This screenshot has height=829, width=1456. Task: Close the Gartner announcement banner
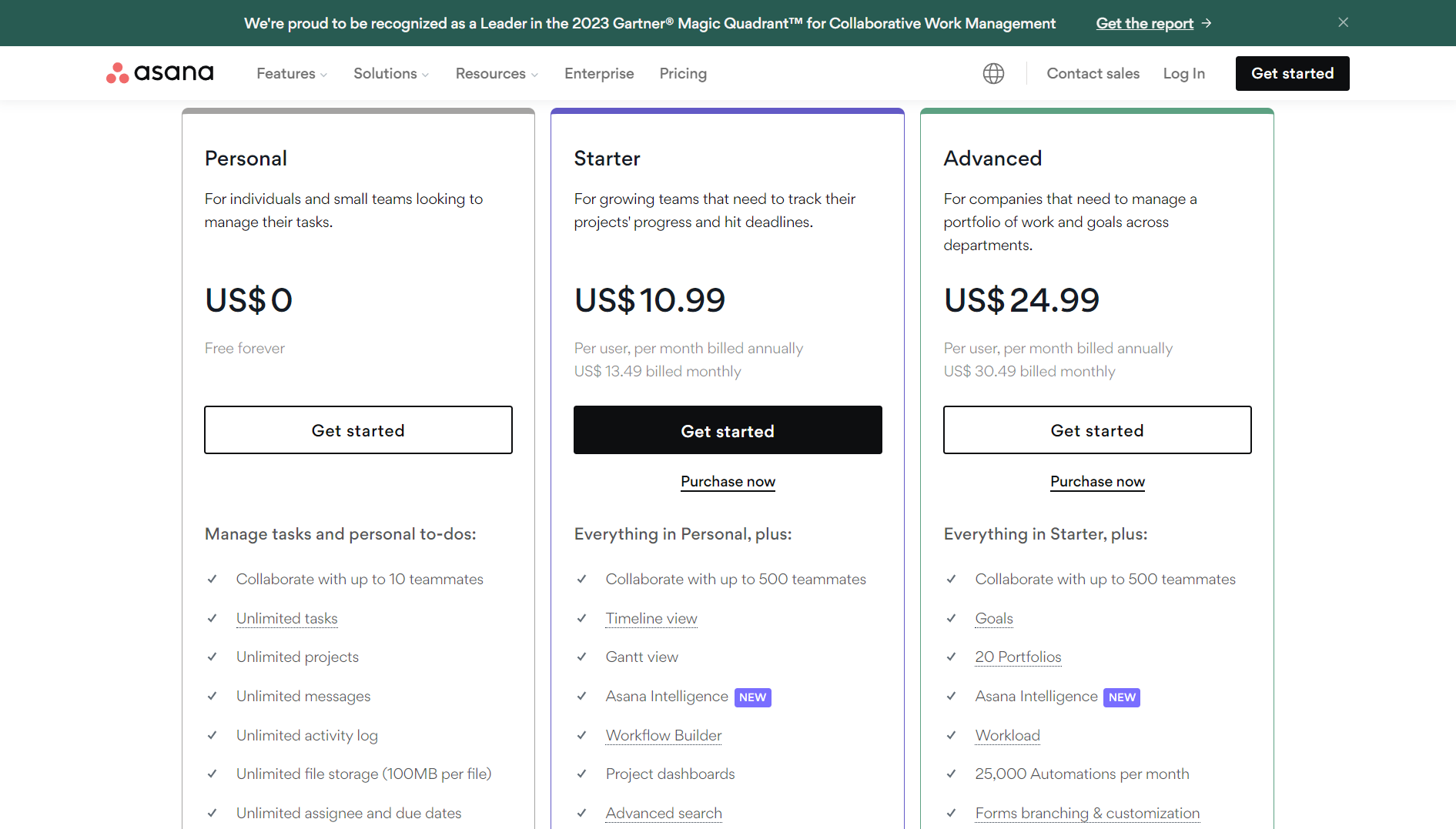coord(1343,22)
